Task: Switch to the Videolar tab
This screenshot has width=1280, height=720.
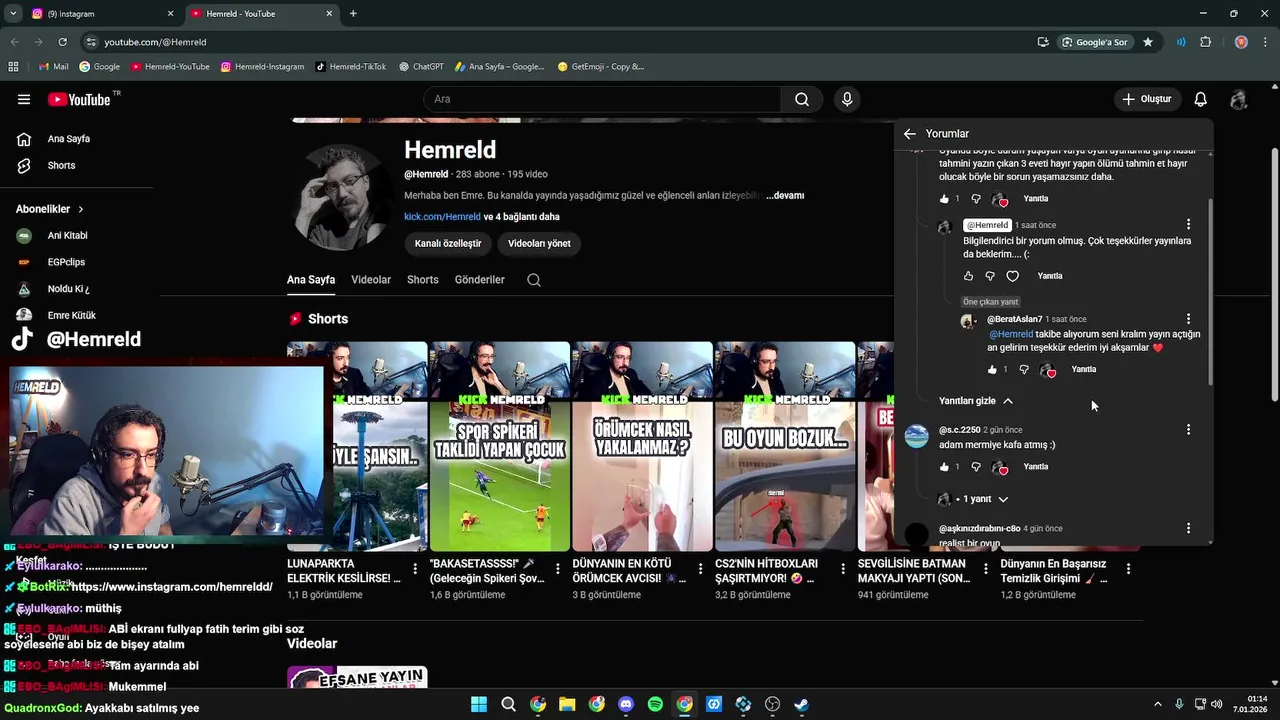Action: tap(371, 280)
